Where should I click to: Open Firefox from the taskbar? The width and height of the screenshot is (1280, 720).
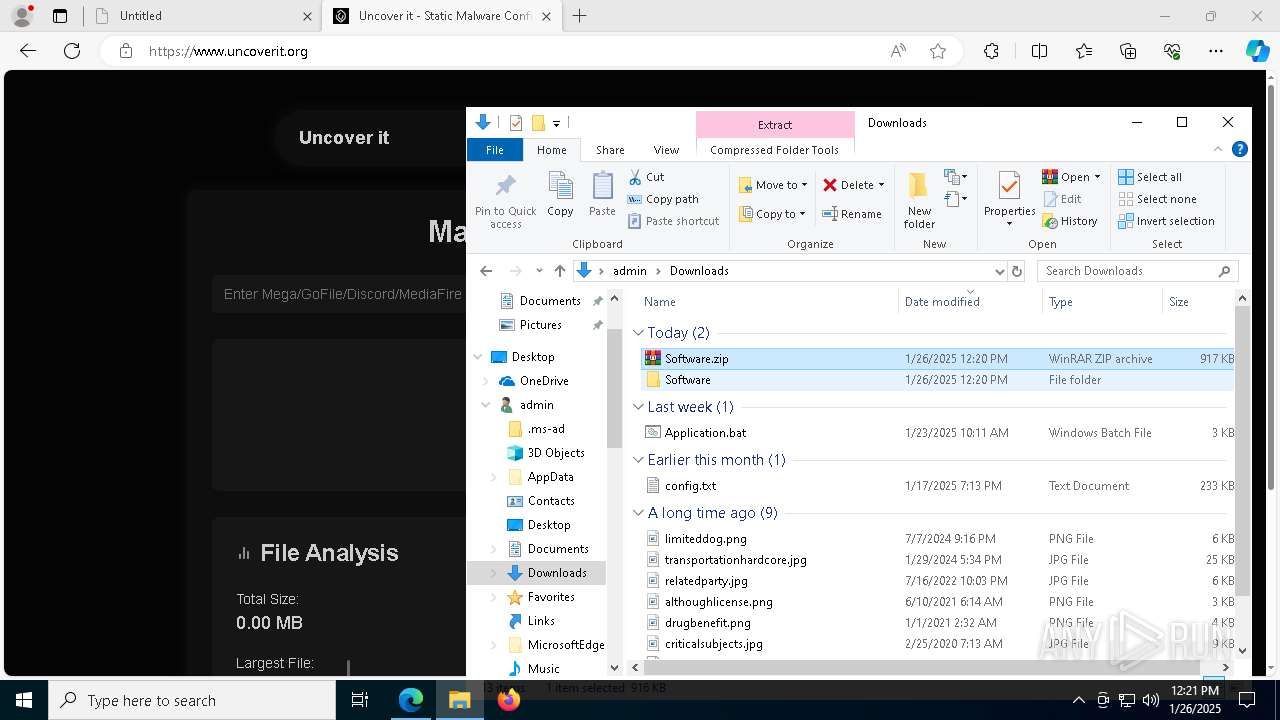pos(508,700)
